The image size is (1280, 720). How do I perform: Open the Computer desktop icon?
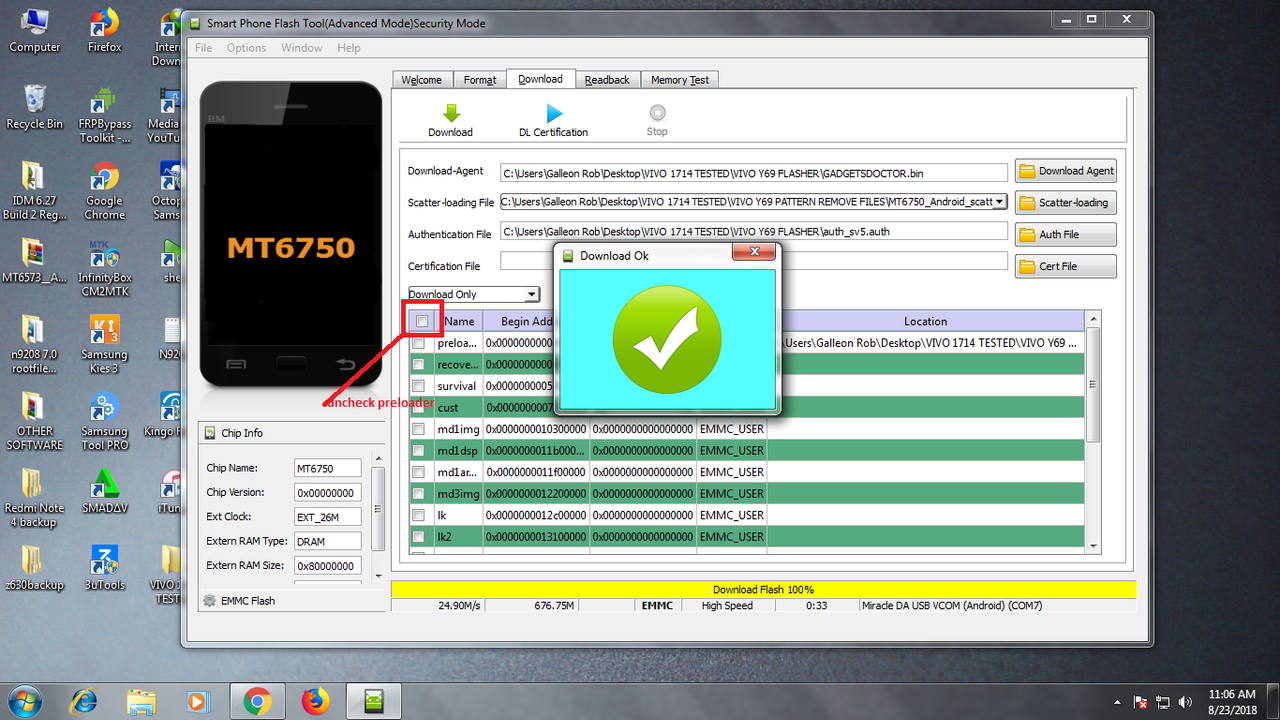(x=35, y=31)
